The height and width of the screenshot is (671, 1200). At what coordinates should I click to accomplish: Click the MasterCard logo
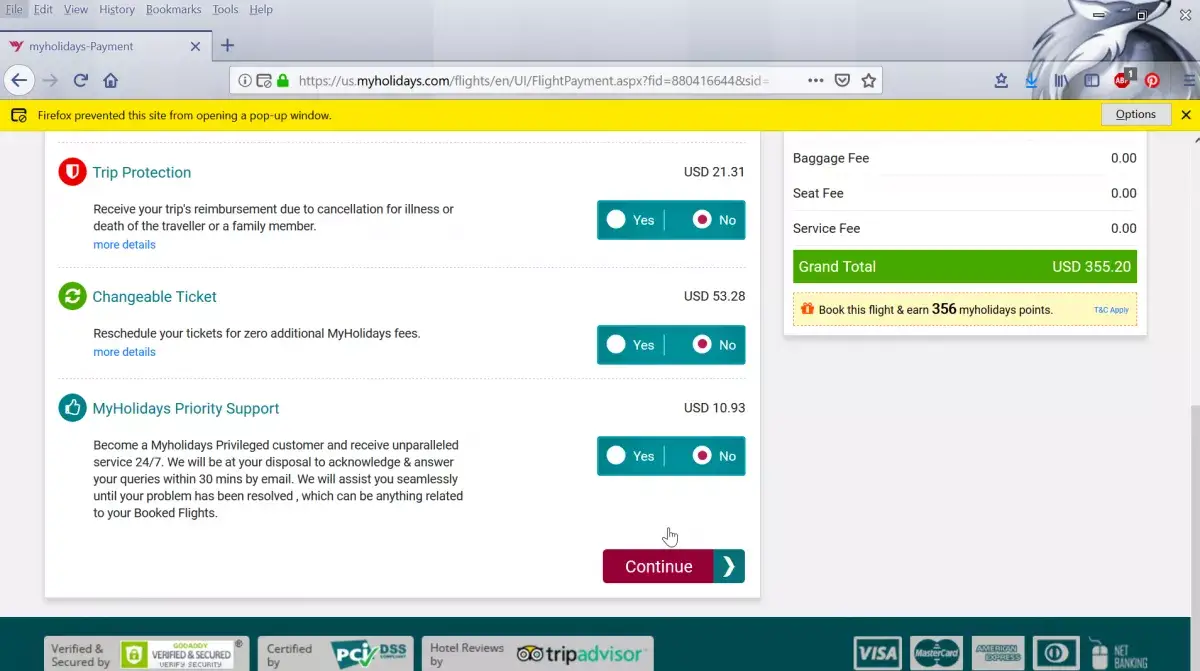click(937, 654)
